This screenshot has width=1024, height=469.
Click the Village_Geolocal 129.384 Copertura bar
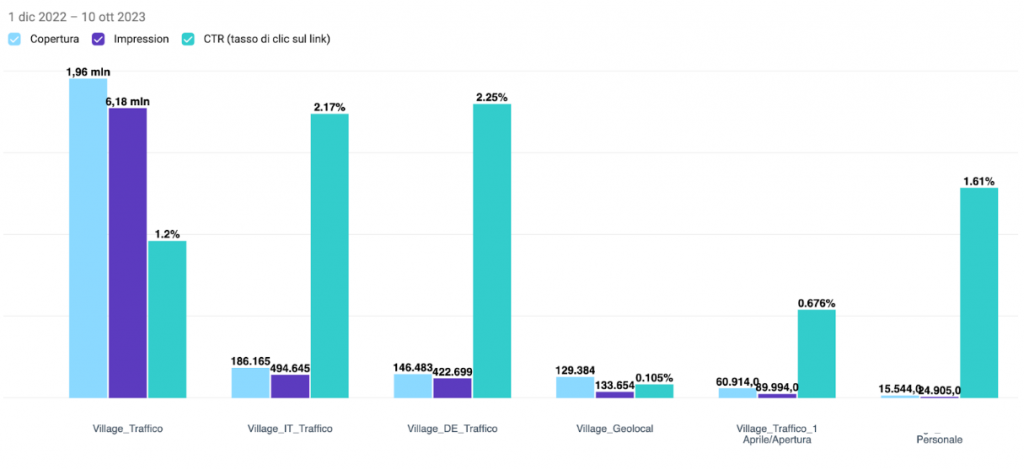point(574,388)
